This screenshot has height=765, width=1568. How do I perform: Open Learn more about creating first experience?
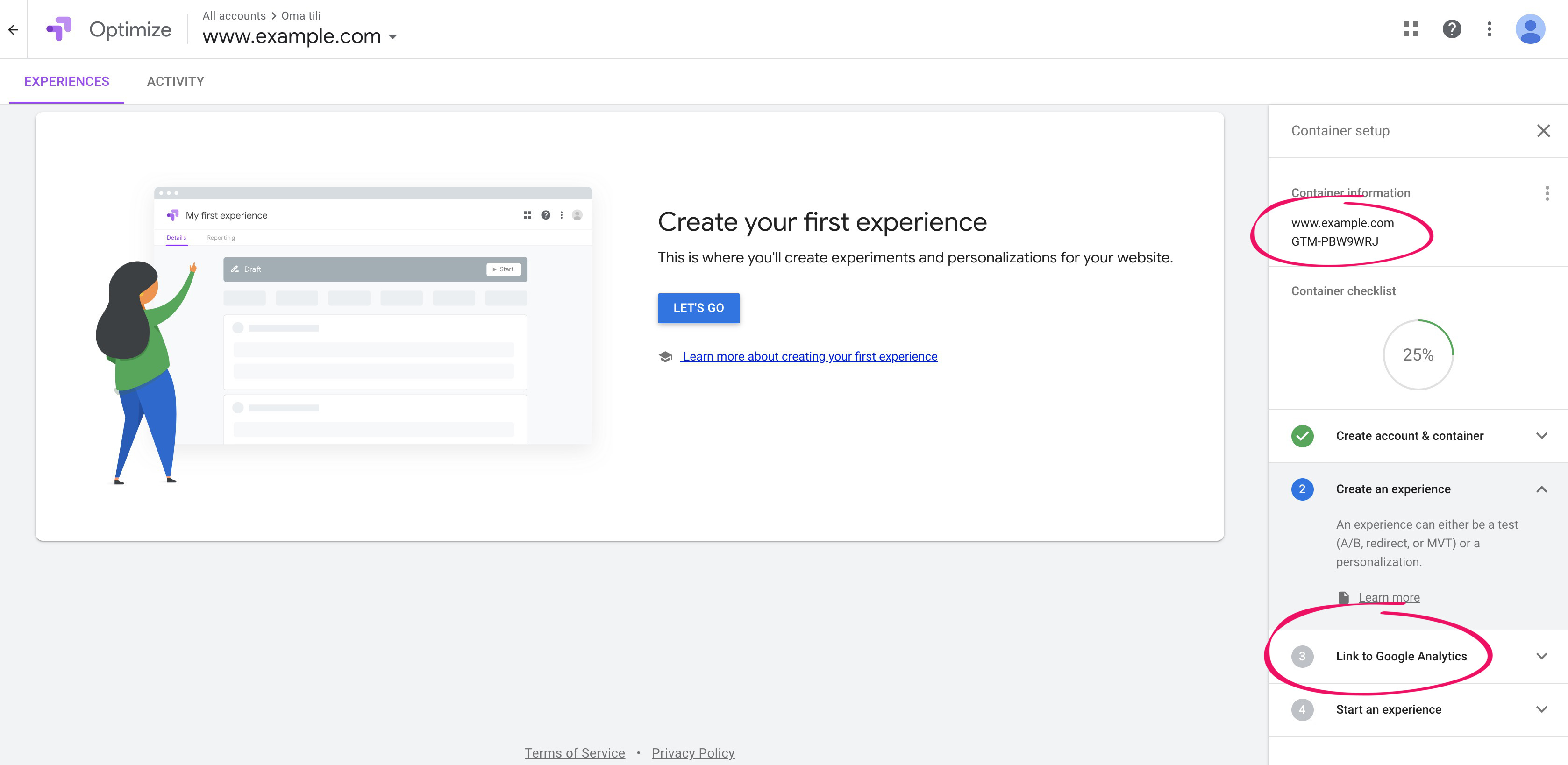[x=809, y=357]
